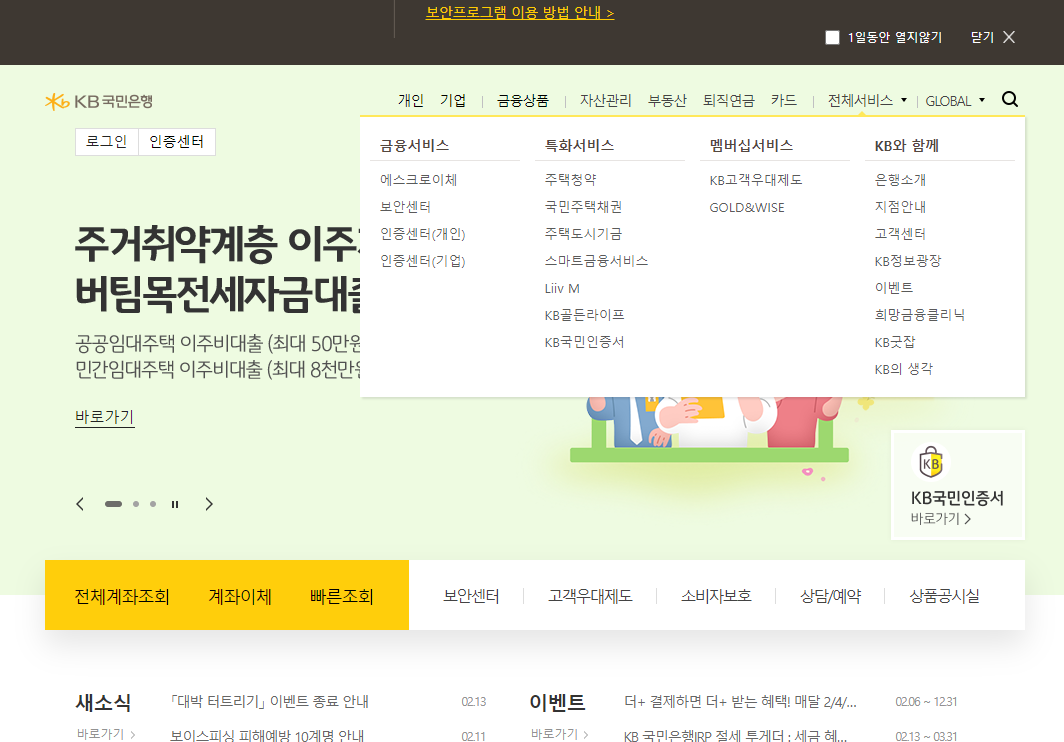Open Liiv M link
The width and height of the screenshot is (1064, 742).
[x=562, y=289]
